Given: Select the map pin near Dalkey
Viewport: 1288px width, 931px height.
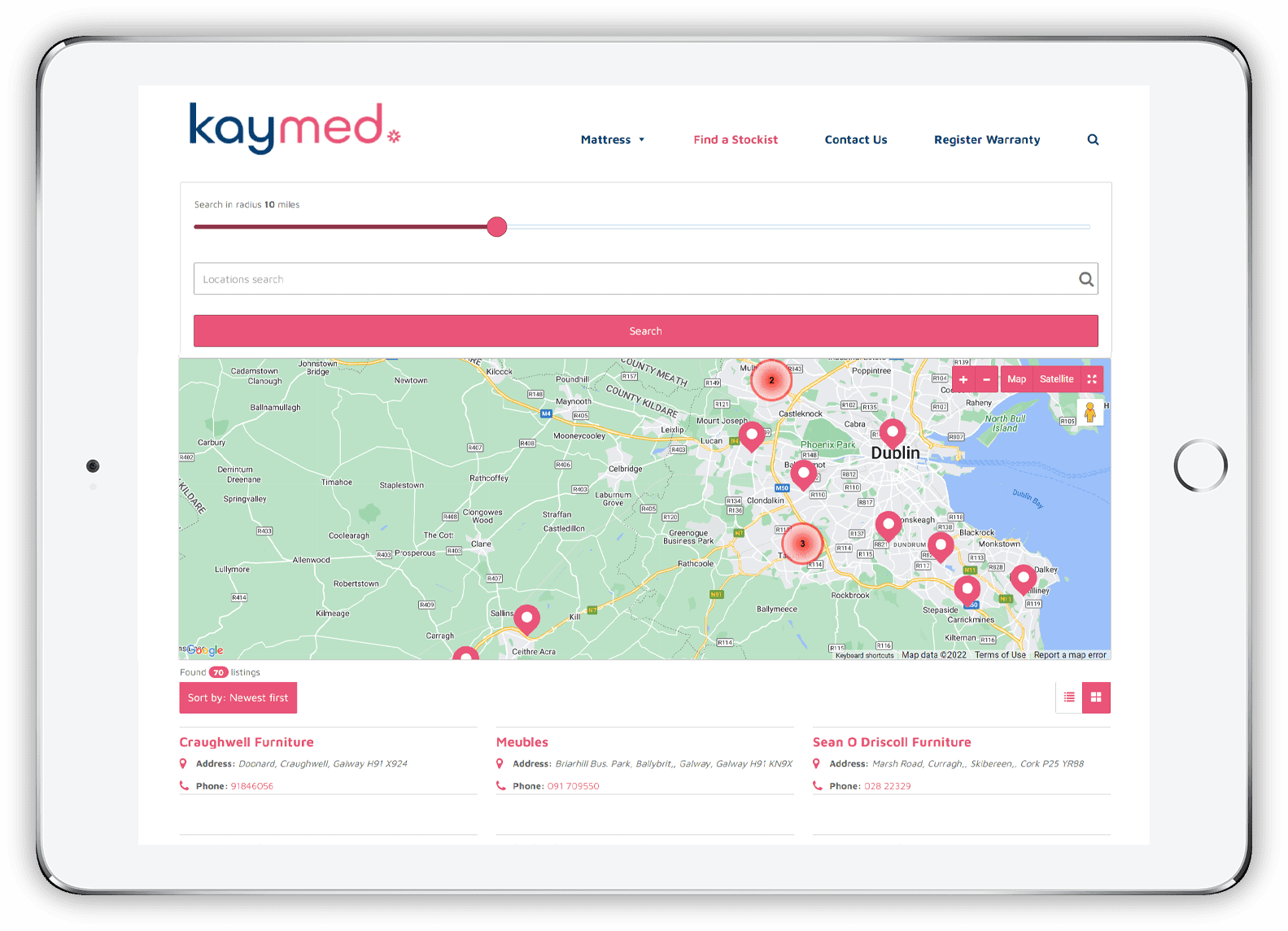Looking at the screenshot, I should (x=1024, y=579).
